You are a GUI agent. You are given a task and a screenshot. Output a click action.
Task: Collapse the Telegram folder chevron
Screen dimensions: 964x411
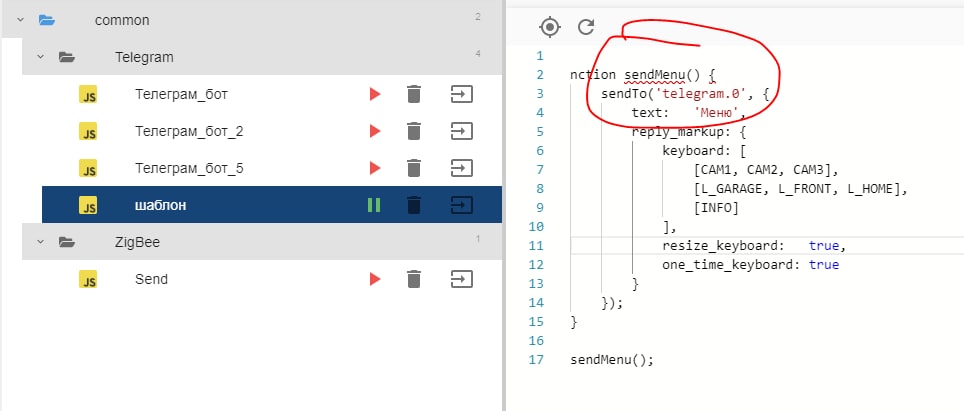41,57
